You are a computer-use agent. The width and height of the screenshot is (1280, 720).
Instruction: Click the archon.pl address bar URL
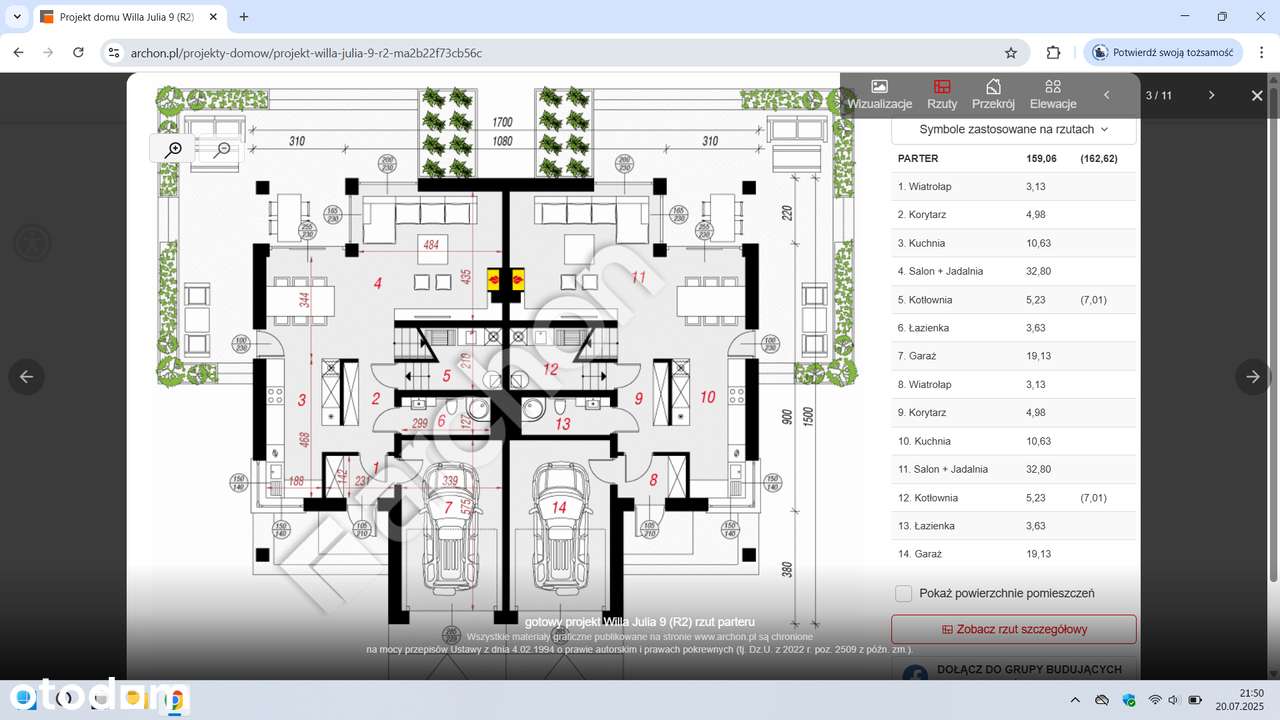(x=306, y=52)
